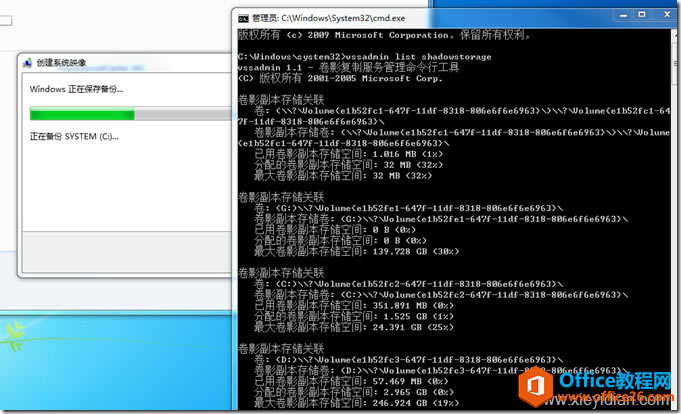Click the 'vssadmin 1.1' version line

(348, 67)
